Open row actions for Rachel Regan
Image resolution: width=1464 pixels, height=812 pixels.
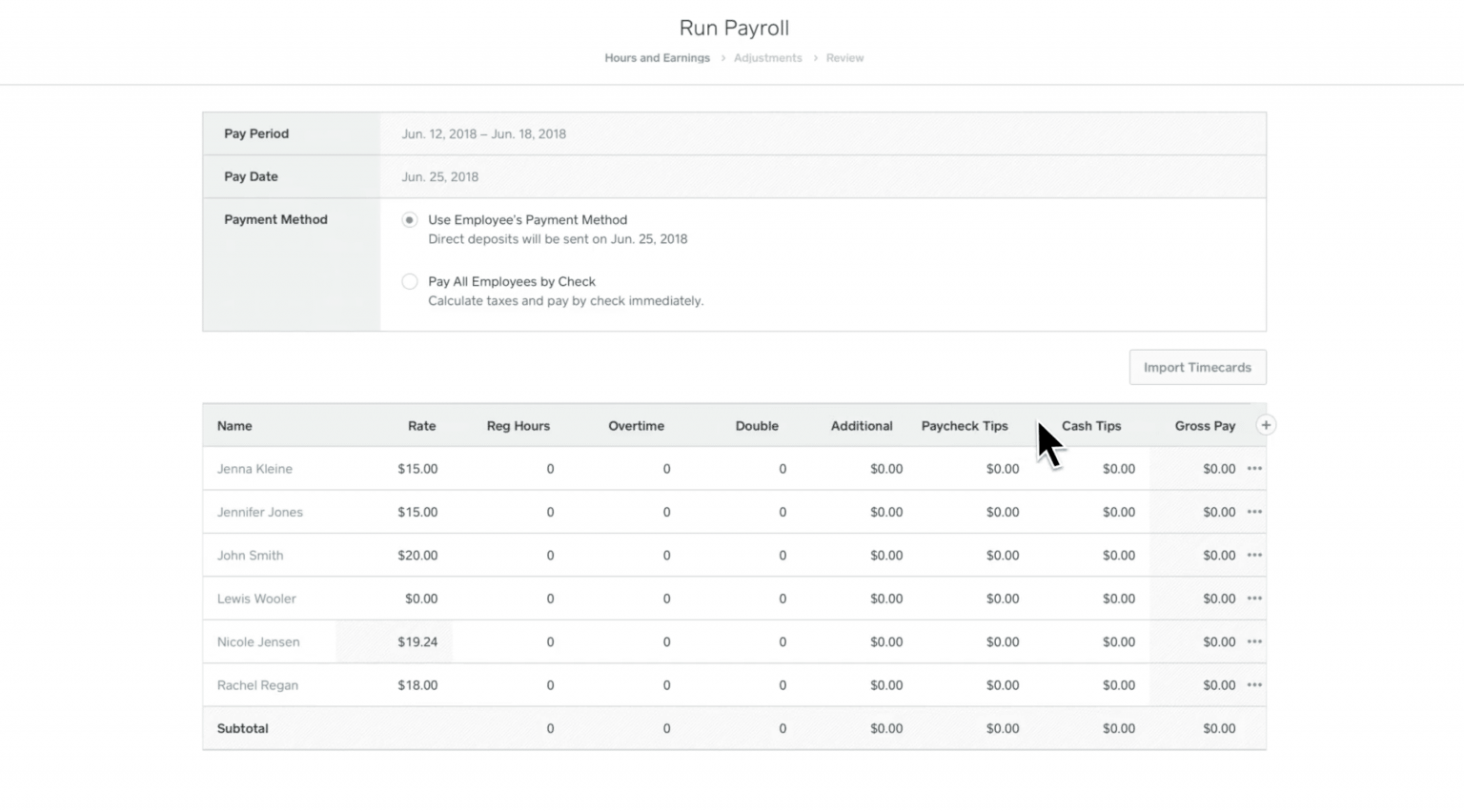[1254, 684]
